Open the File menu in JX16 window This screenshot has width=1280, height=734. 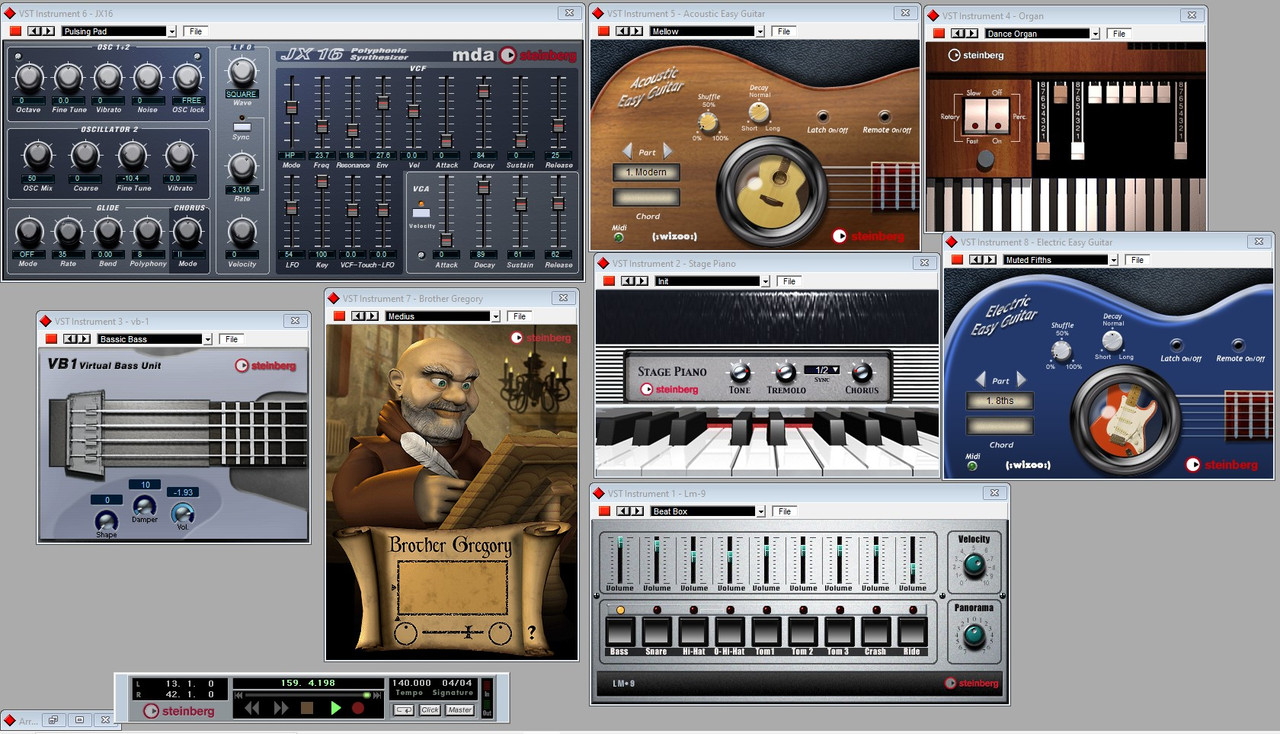click(196, 31)
